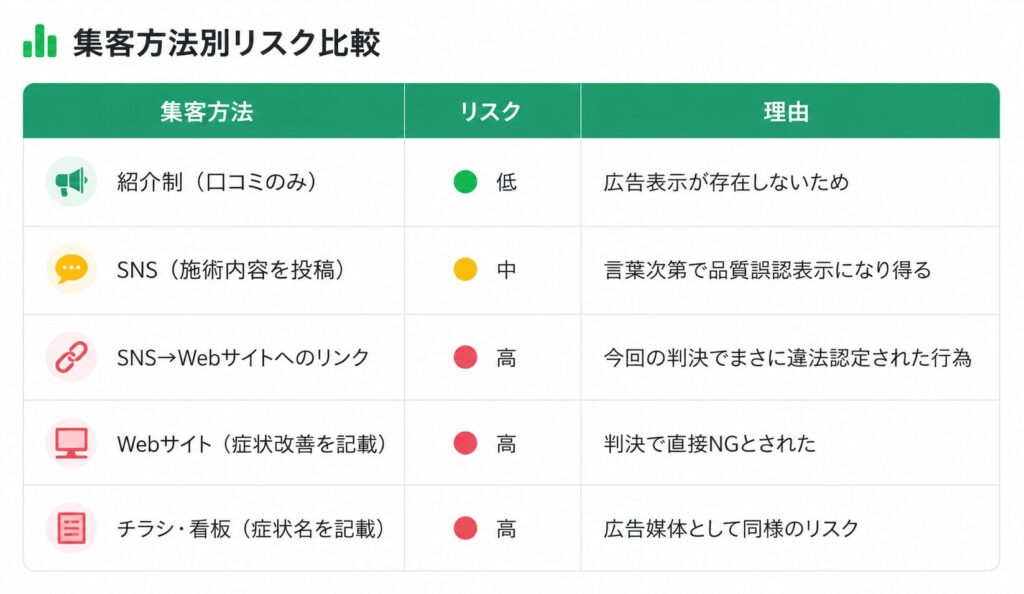Click the title 集客方法別リスク比較
Screen dimensions: 1024x594
pyautogui.click(x=226, y=43)
